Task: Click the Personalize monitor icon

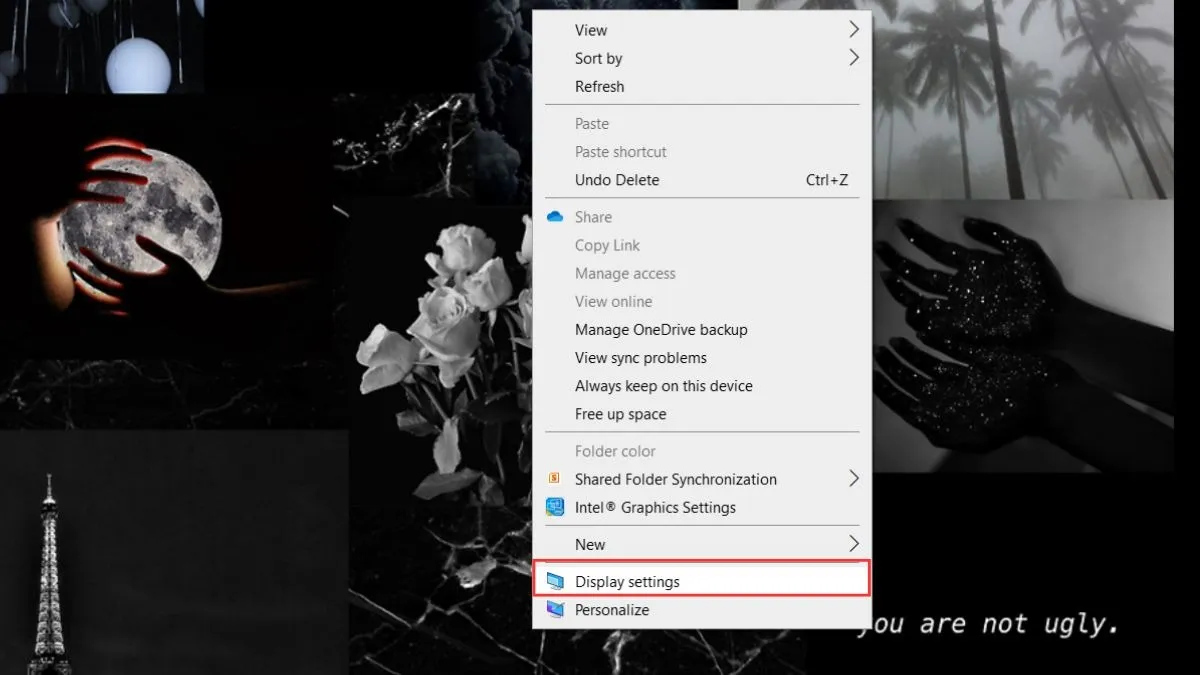Action: pos(557,609)
